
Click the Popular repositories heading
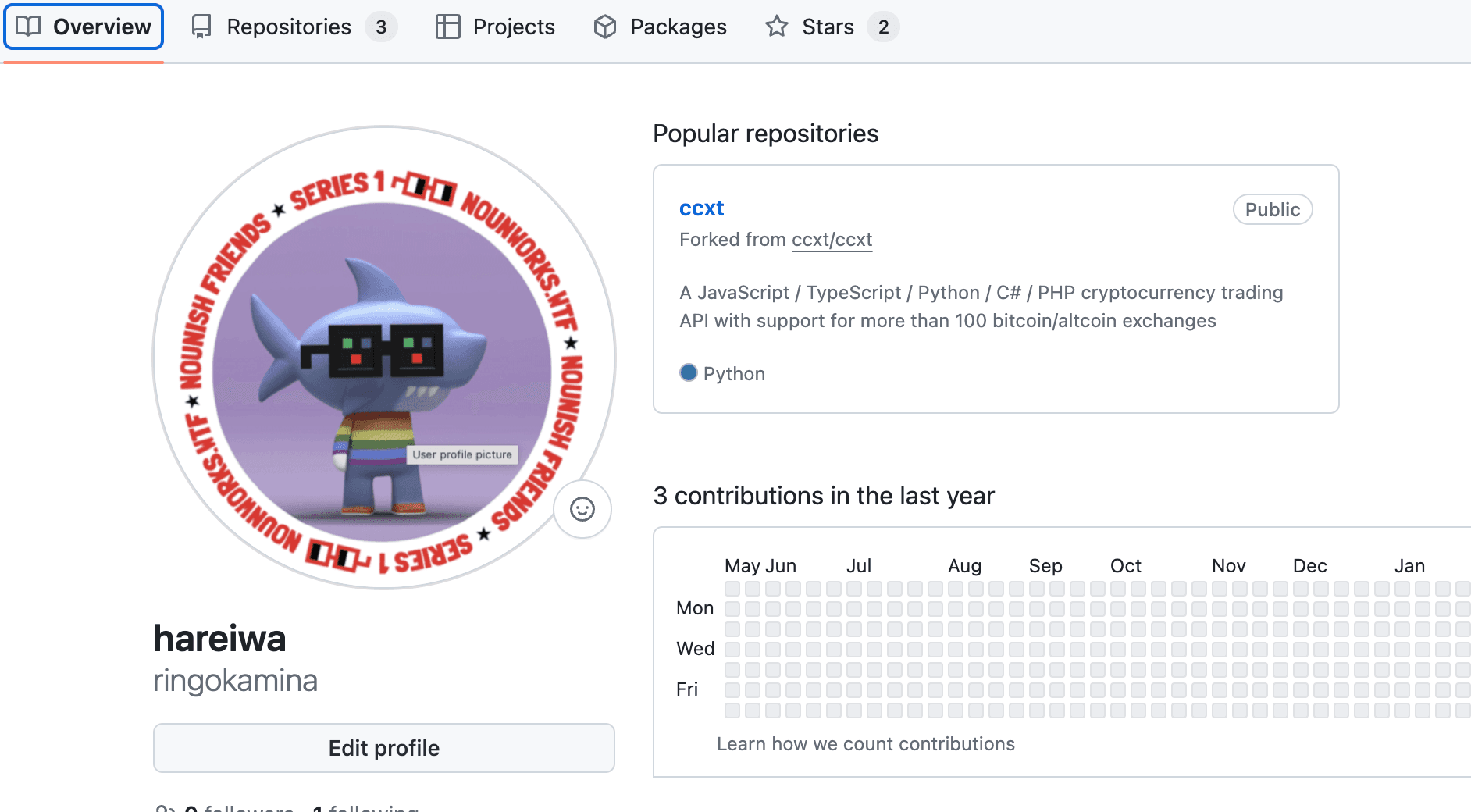[x=765, y=134]
